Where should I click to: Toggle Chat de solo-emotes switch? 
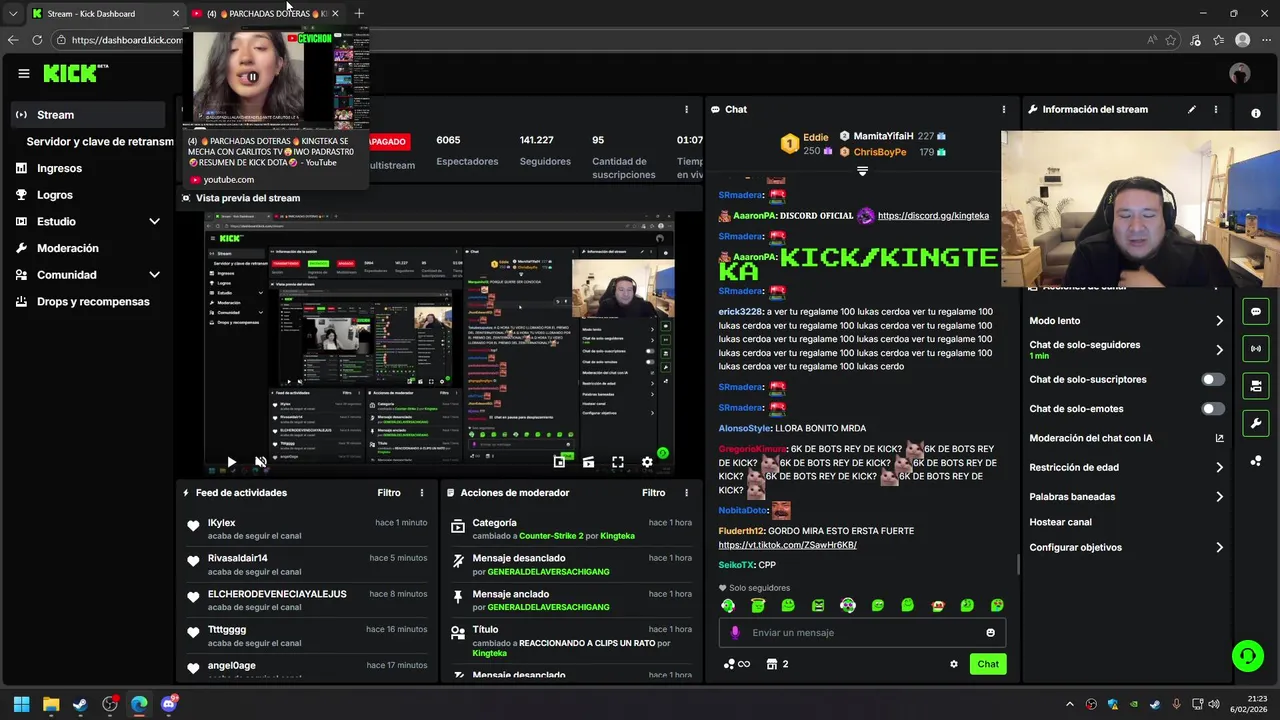[1213, 409]
